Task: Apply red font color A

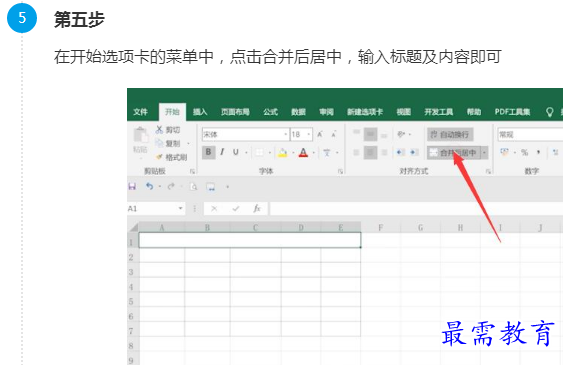Action: [x=303, y=153]
